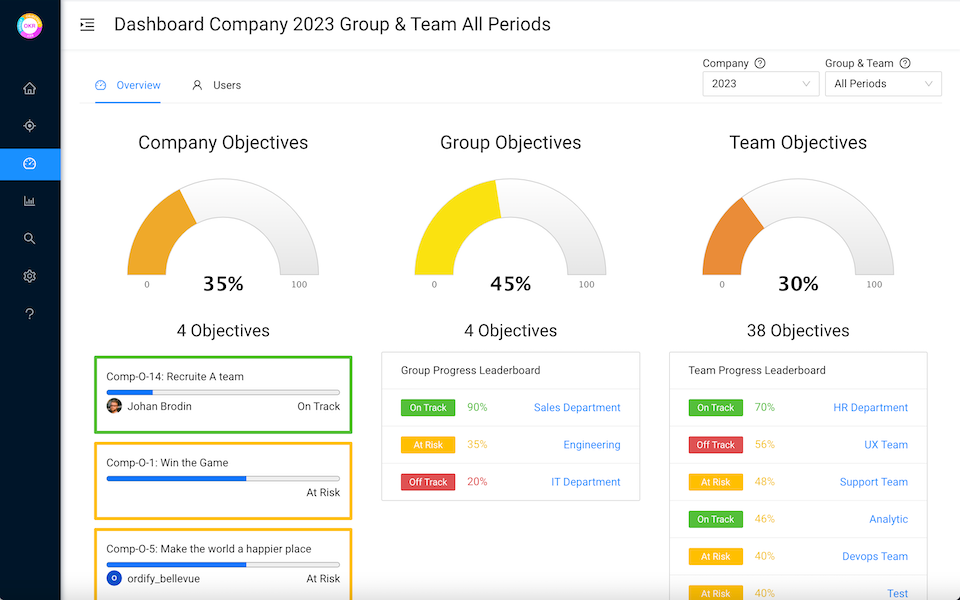Open the objectives target icon in sidebar
Viewport: 960px width, 600px height.
pos(30,126)
